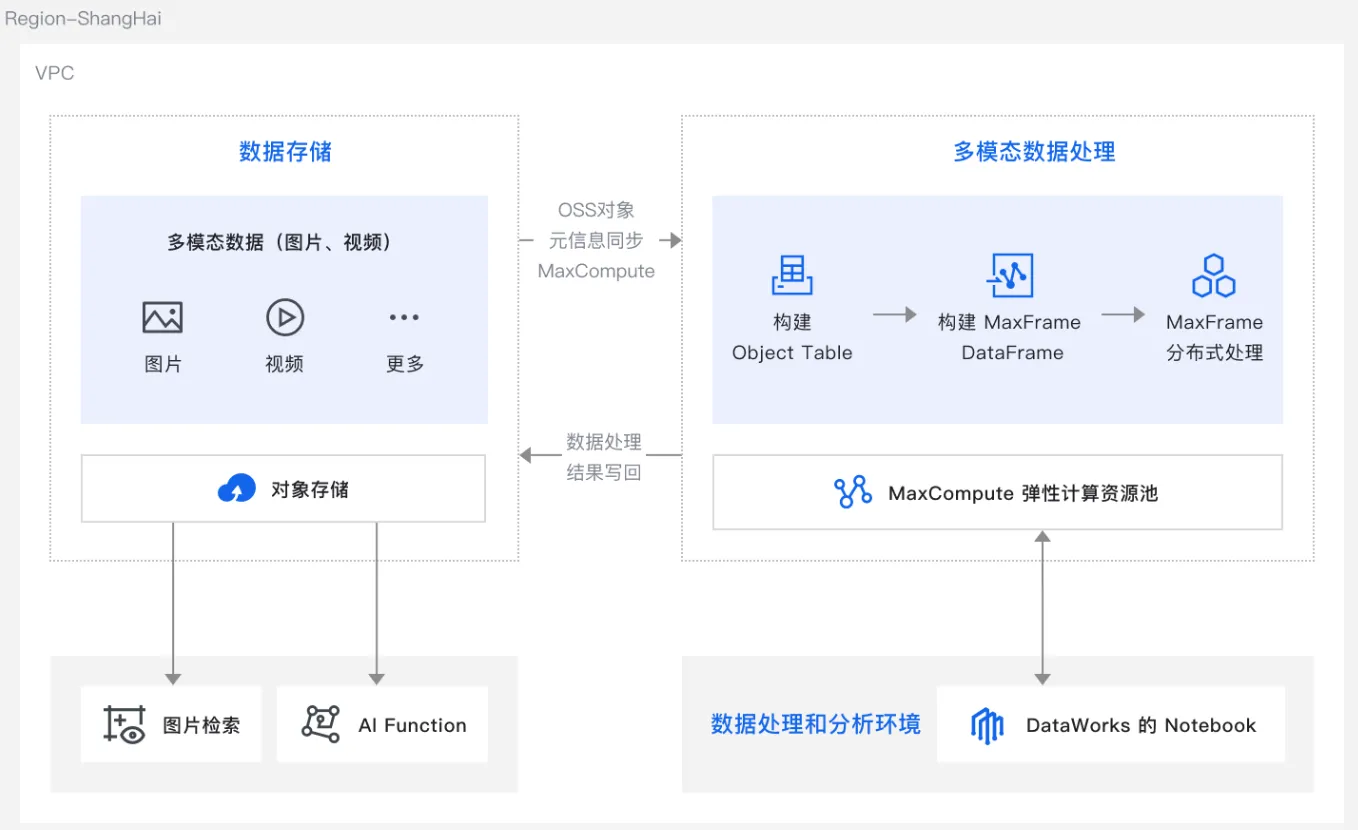This screenshot has width=1358, height=830.
Task: Click the 数据存储 heading
Action: (x=285, y=152)
